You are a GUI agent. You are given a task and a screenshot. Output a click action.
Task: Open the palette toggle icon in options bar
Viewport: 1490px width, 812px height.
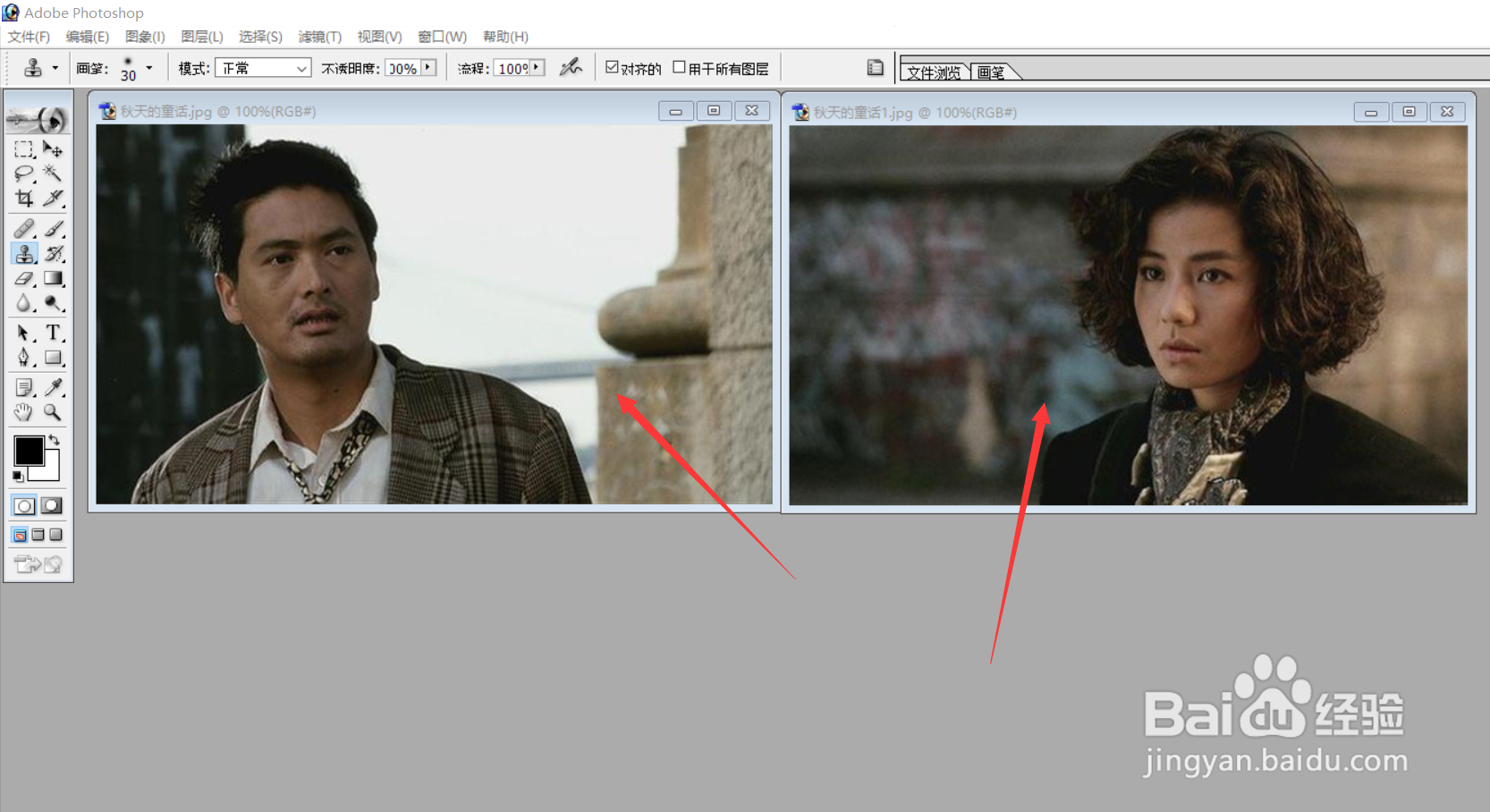pyautogui.click(x=875, y=67)
